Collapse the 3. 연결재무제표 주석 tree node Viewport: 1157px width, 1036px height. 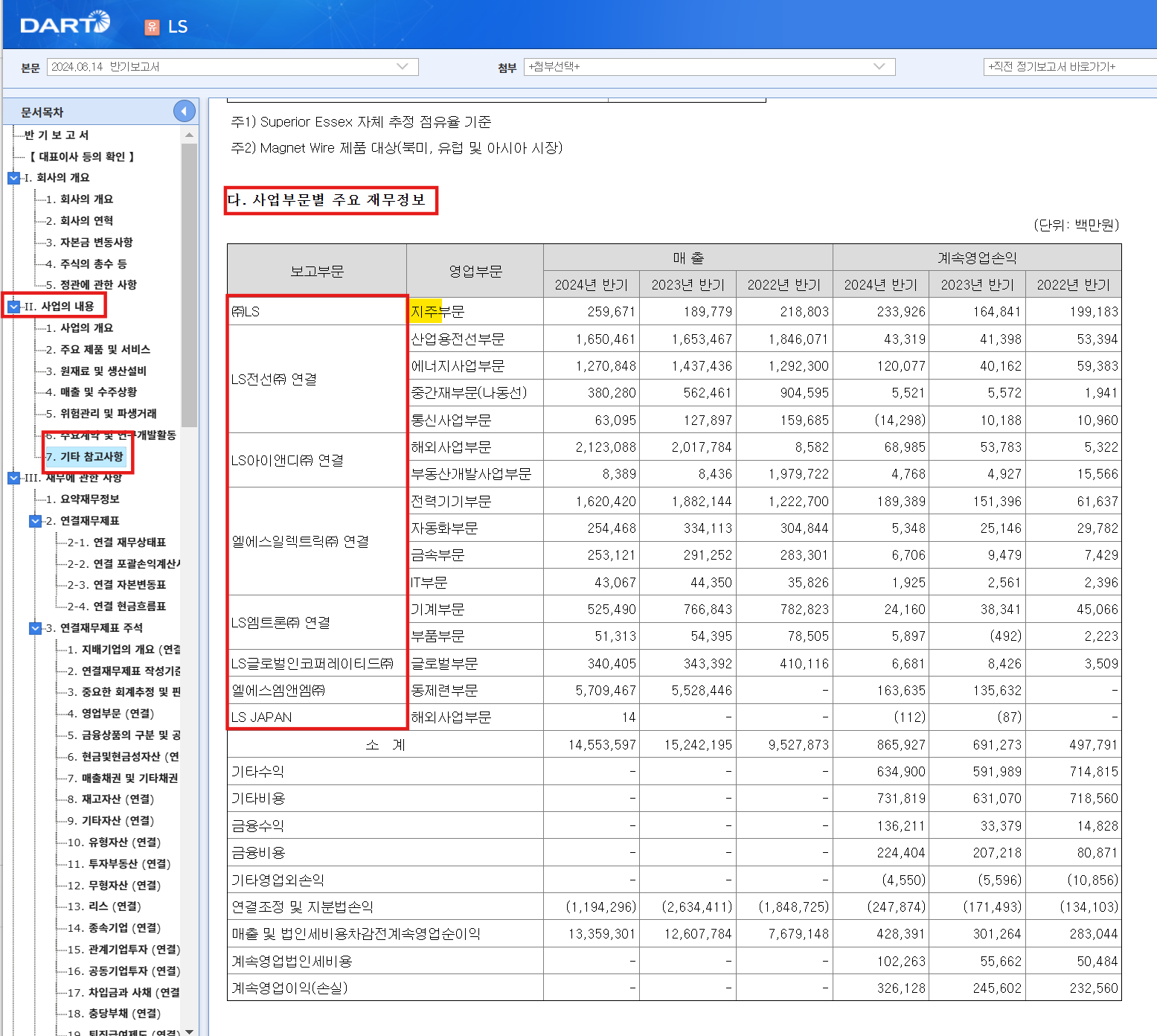[35, 628]
